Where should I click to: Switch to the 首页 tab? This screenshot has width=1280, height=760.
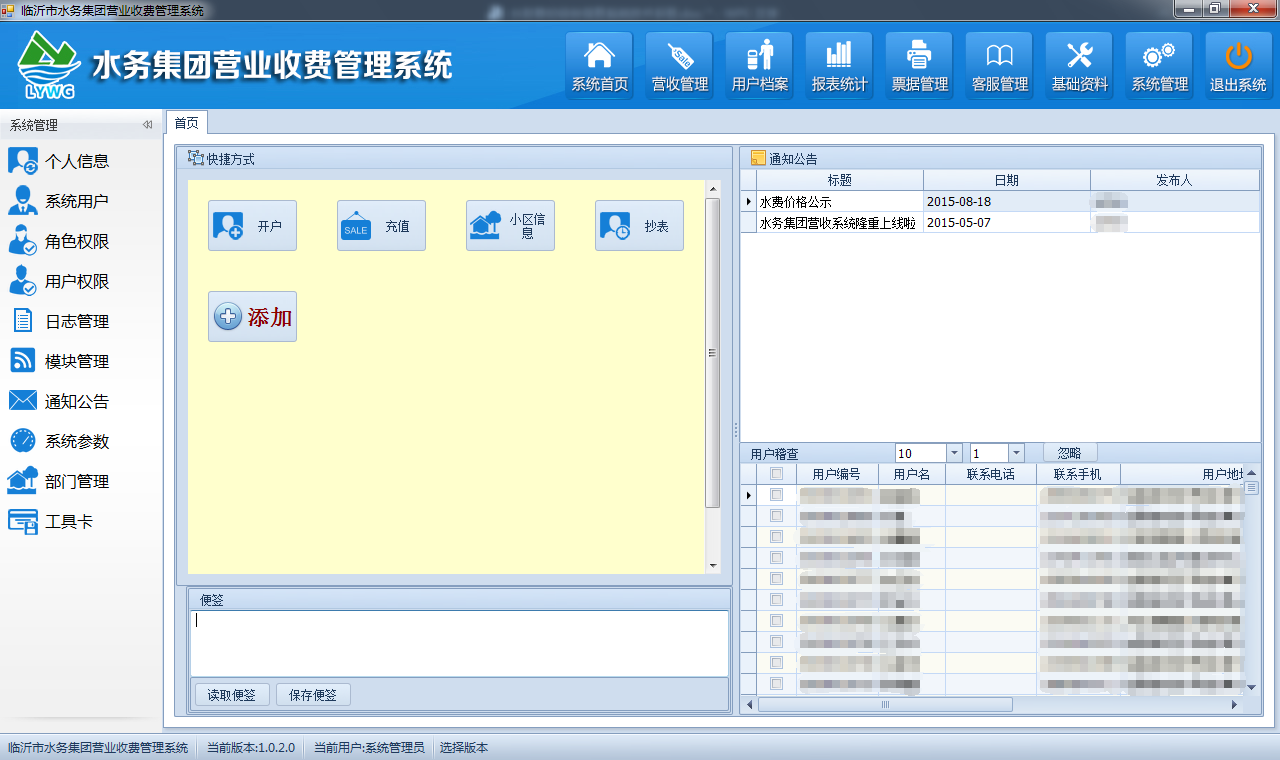186,123
